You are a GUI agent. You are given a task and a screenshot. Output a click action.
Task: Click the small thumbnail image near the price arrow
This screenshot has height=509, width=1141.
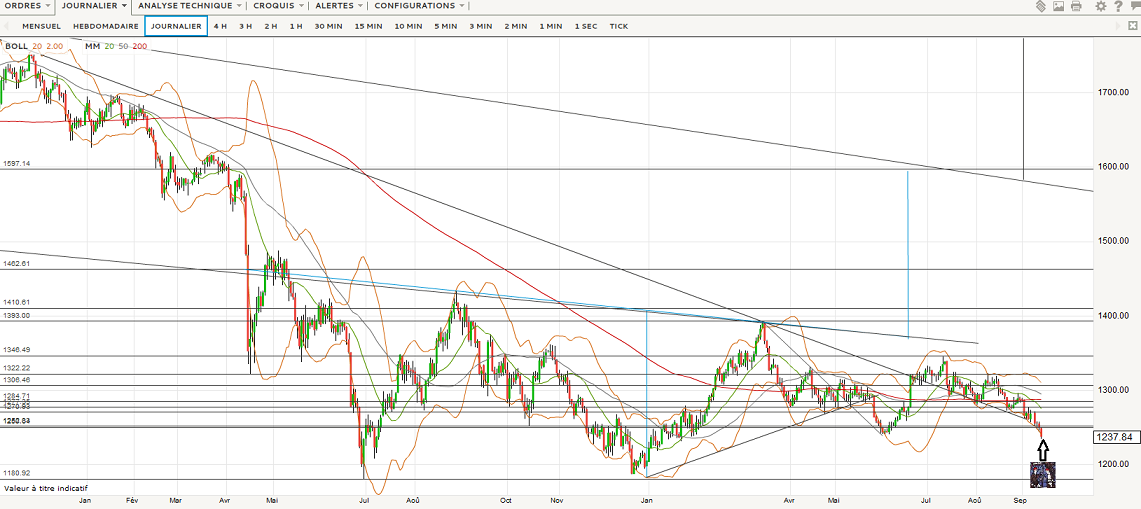[x=1043, y=474]
